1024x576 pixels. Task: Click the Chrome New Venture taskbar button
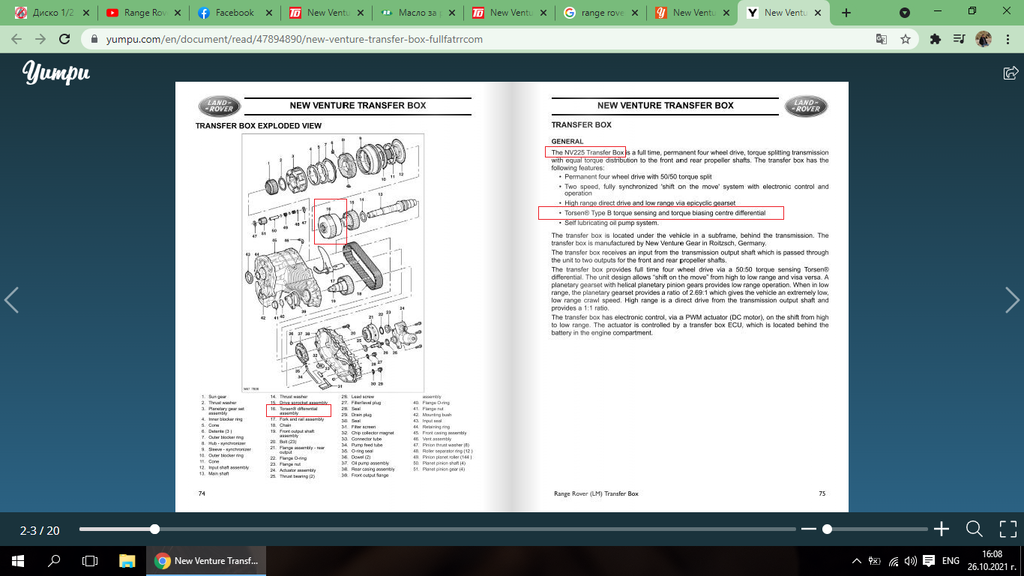click(206, 561)
